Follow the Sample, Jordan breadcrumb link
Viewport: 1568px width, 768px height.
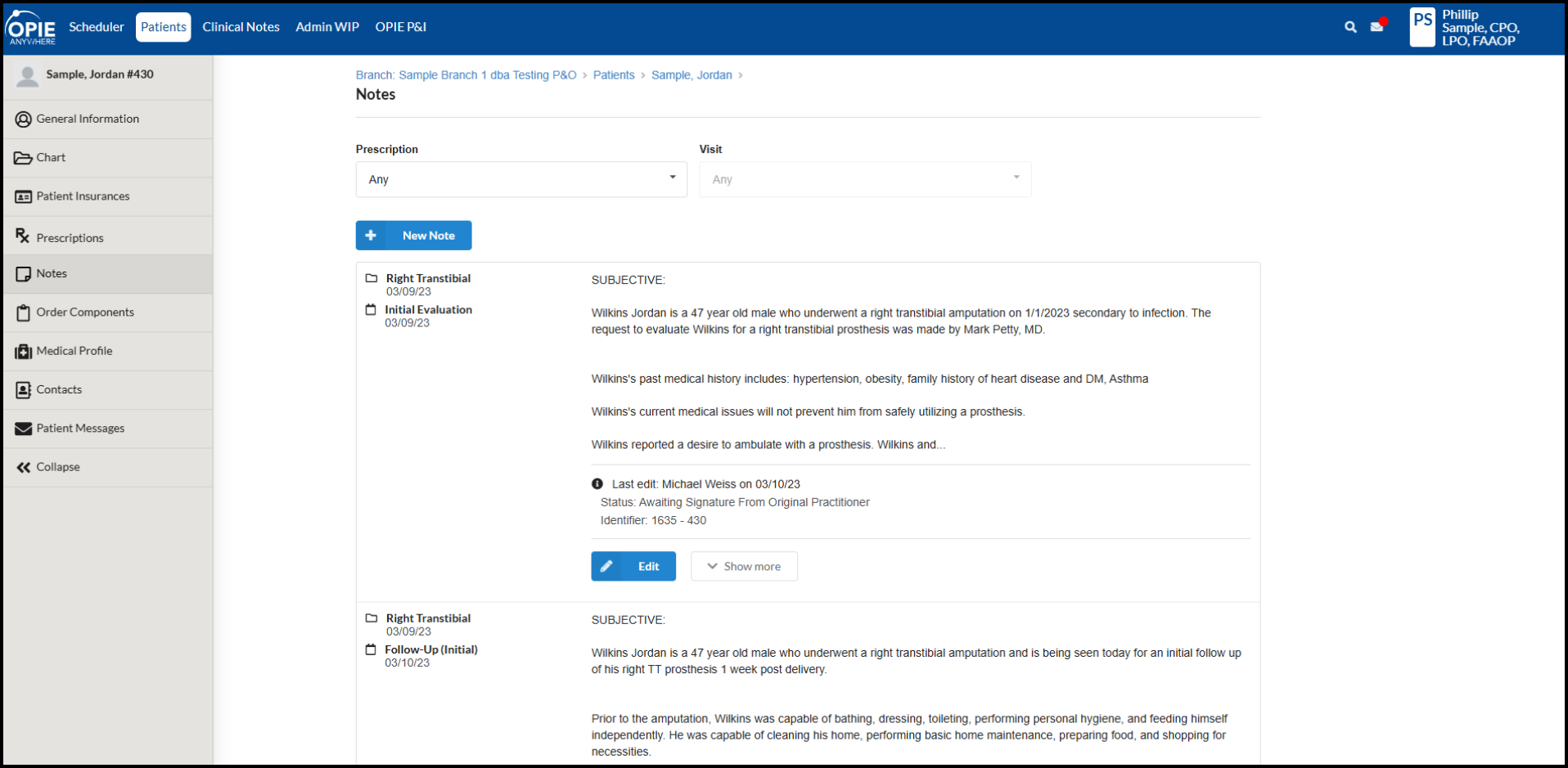[692, 75]
